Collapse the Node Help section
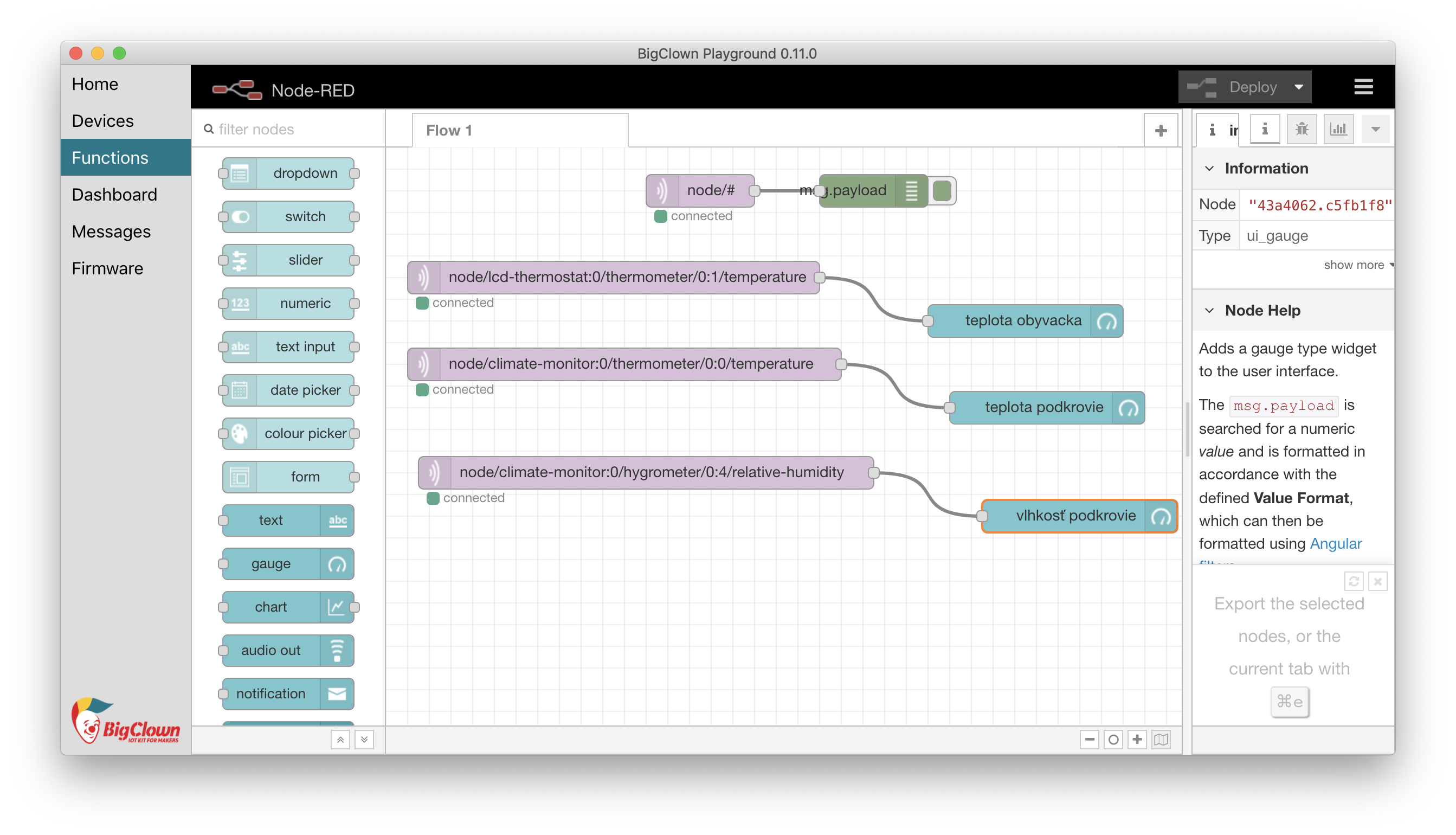 [1209, 310]
